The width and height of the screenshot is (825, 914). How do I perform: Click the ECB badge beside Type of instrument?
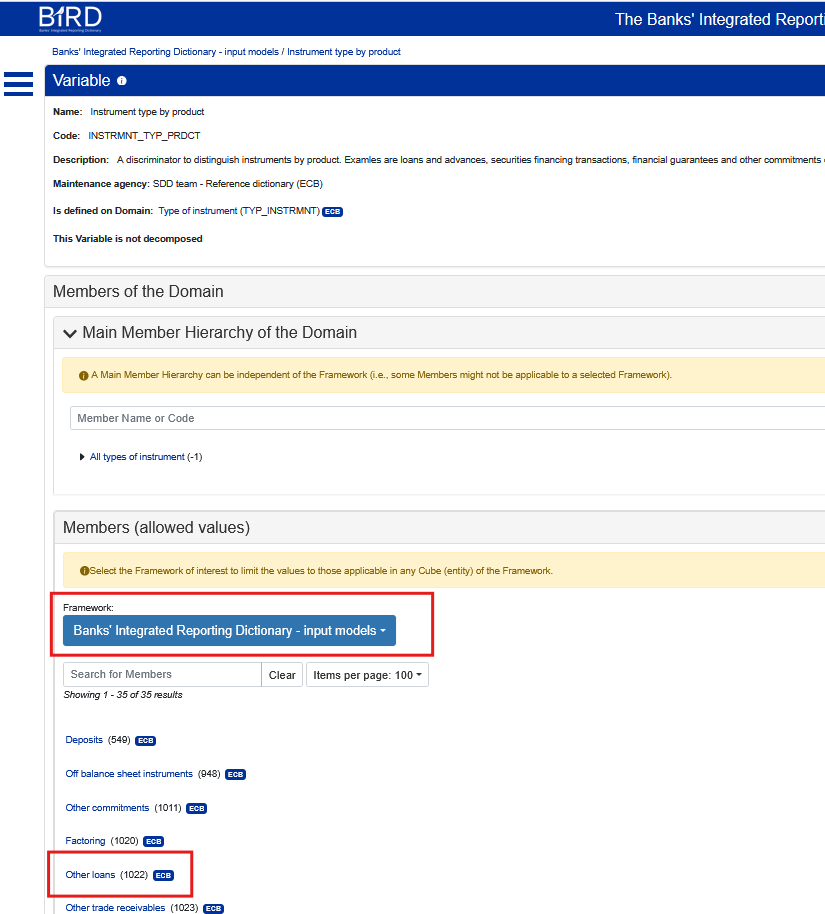click(x=332, y=212)
